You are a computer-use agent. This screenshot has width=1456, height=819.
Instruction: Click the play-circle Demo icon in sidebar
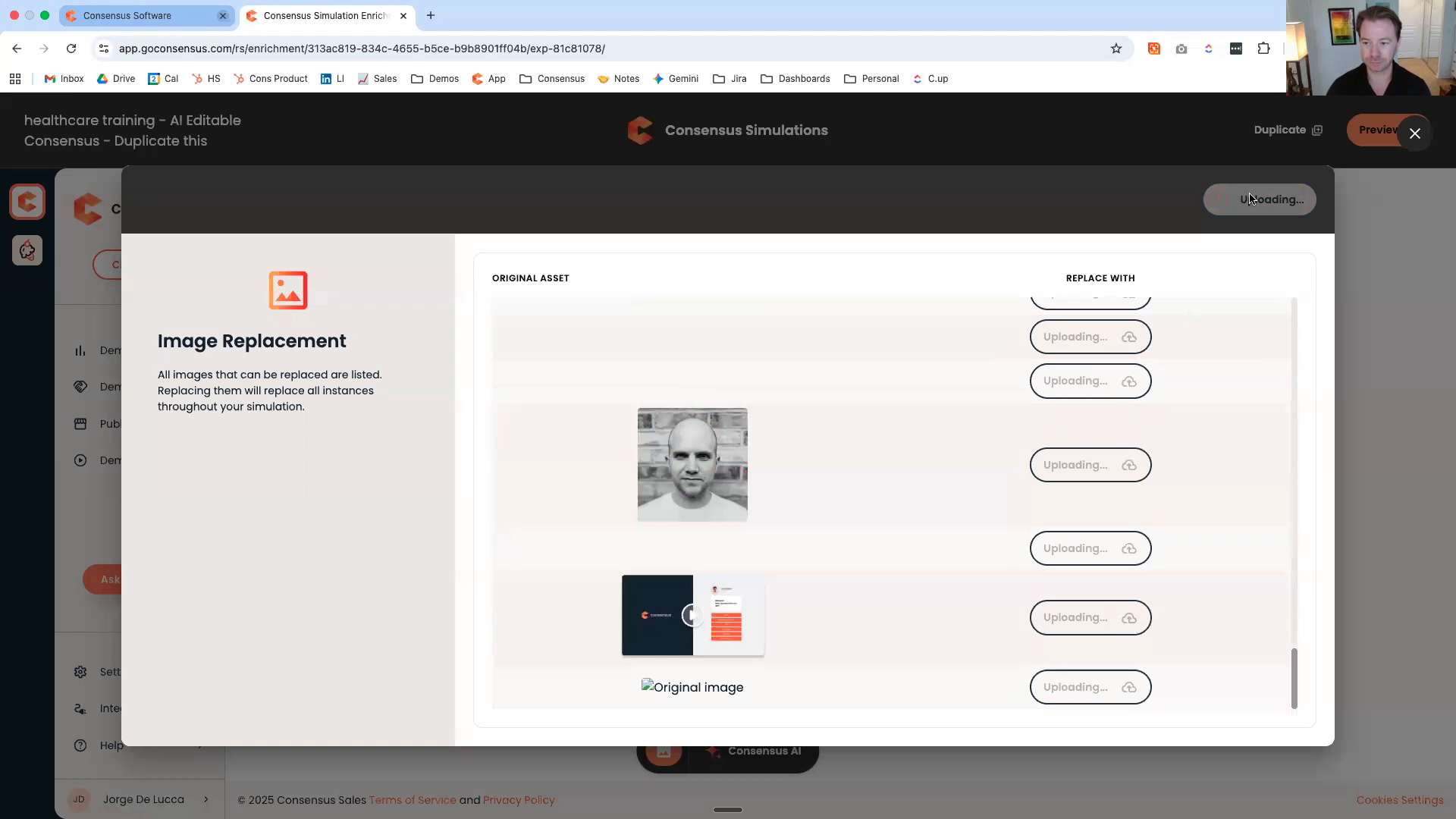point(81,460)
